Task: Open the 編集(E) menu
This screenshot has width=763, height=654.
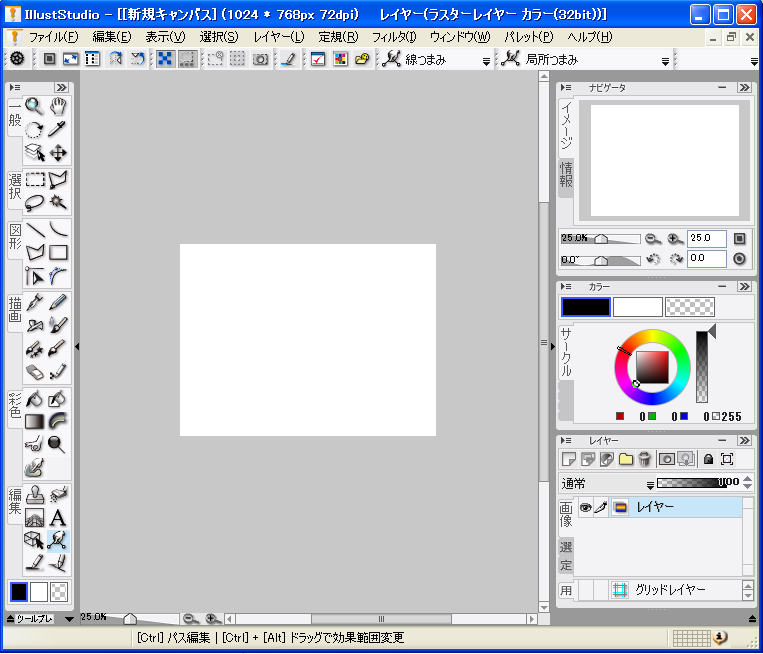Action: point(111,37)
